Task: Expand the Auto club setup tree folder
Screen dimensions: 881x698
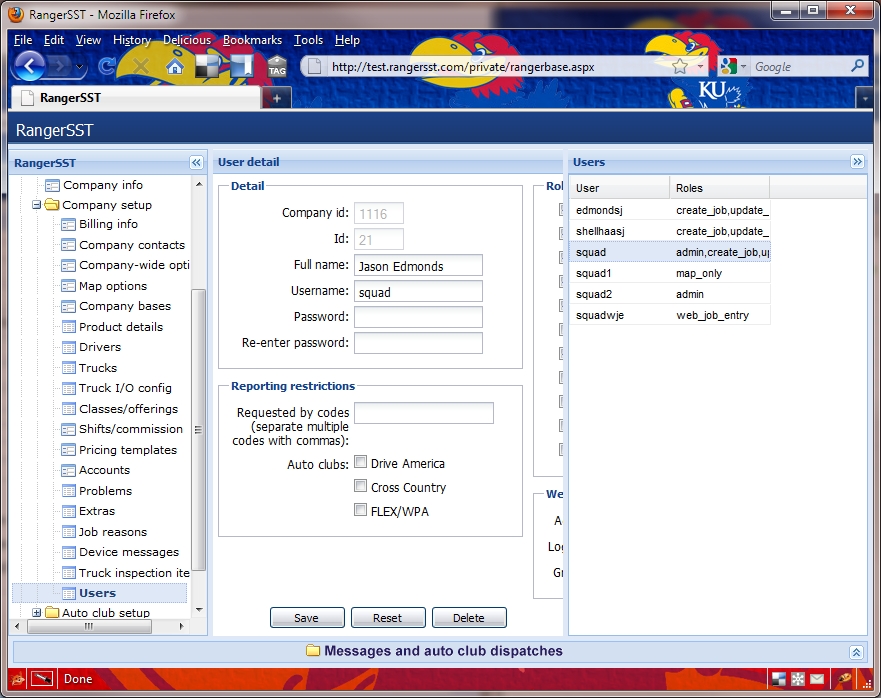Action: pyautogui.click(x=37, y=613)
